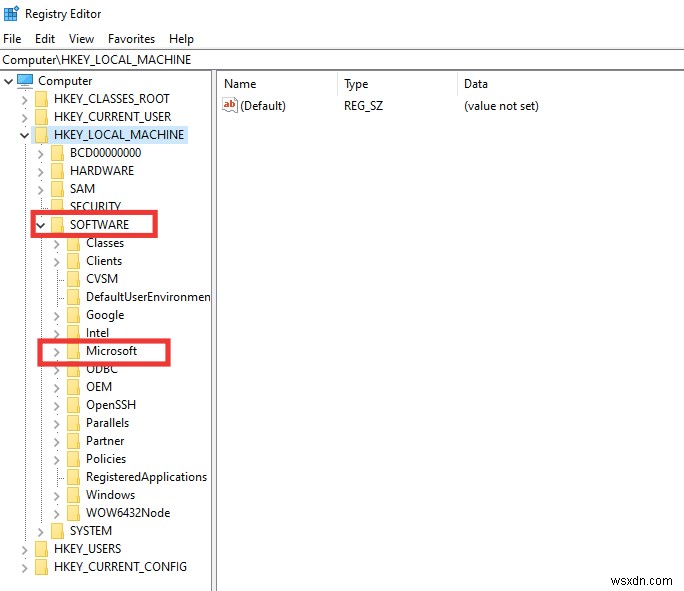The height and width of the screenshot is (591, 684).
Task: Select the WOW6432Node key label
Action: [x=128, y=513]
